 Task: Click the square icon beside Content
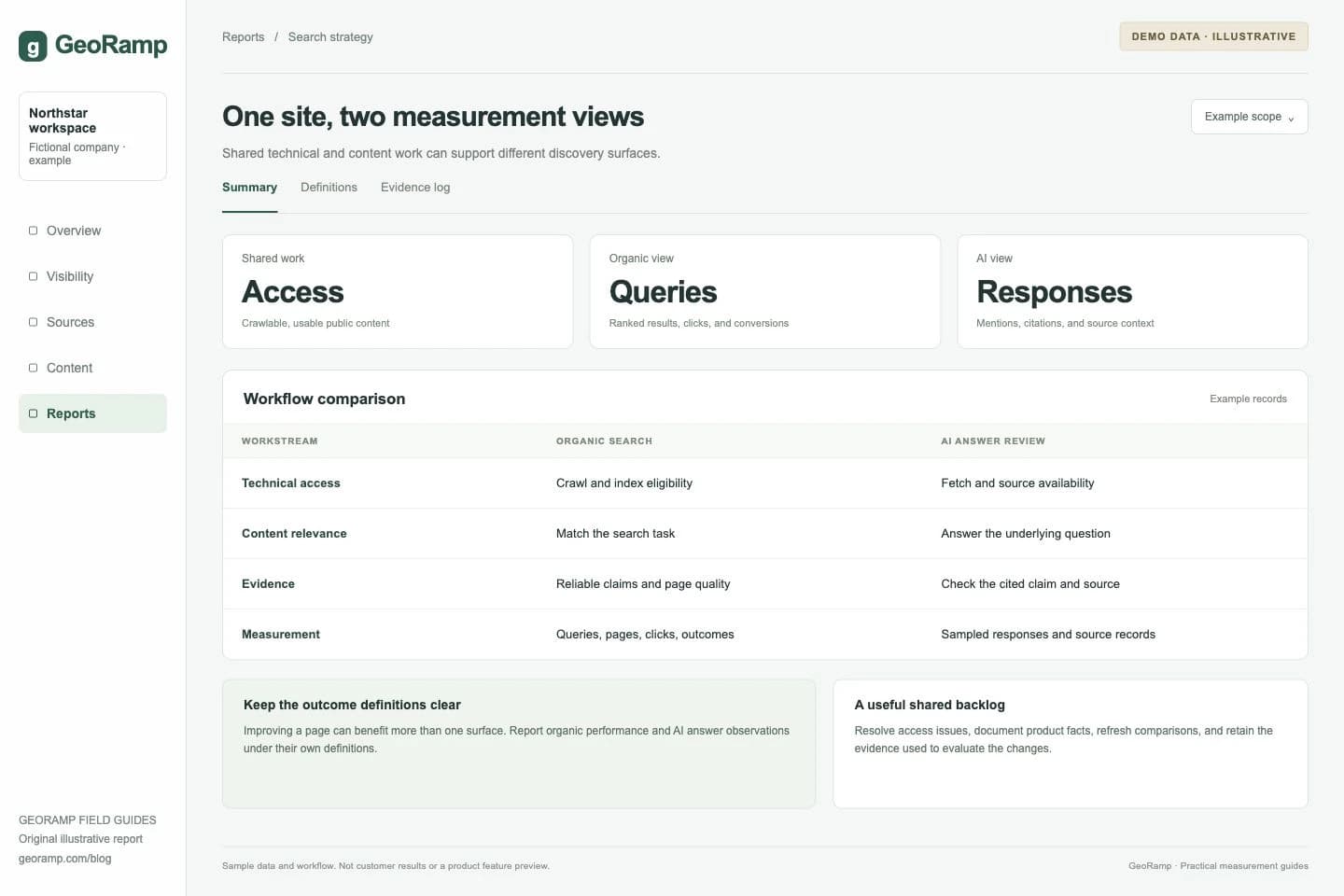[x=34, y=368]
